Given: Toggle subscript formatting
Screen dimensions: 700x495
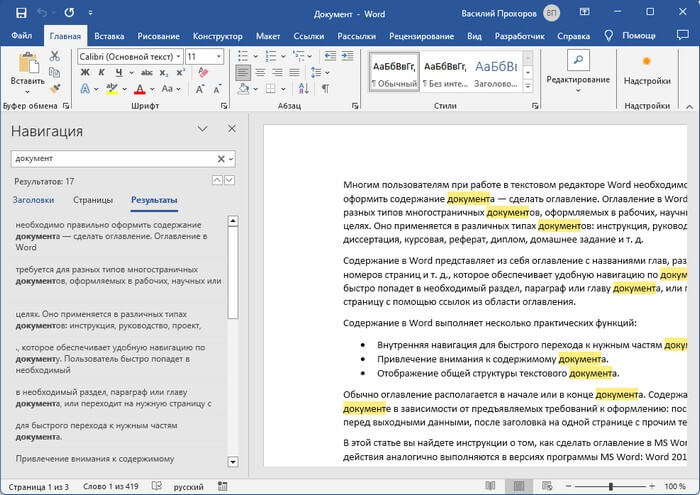Looking at the screenshot, I should 164,72.
